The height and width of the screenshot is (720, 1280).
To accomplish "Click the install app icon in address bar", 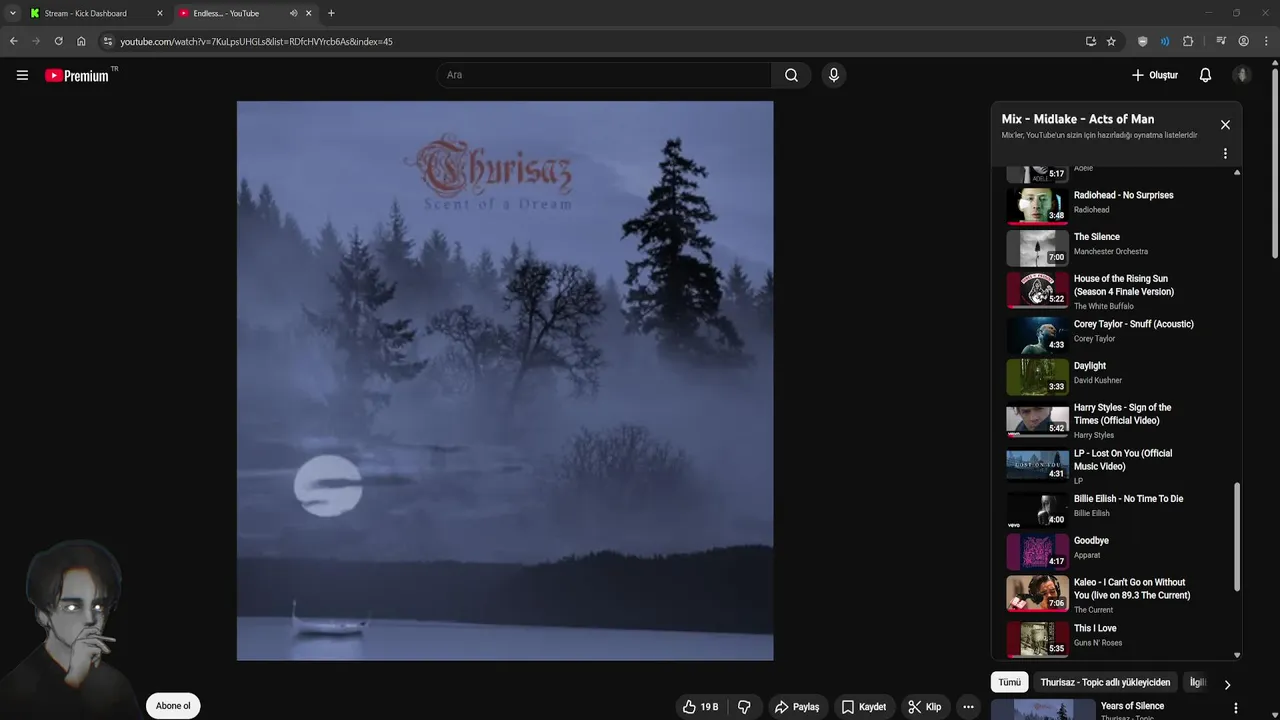I will (1091, 41).
